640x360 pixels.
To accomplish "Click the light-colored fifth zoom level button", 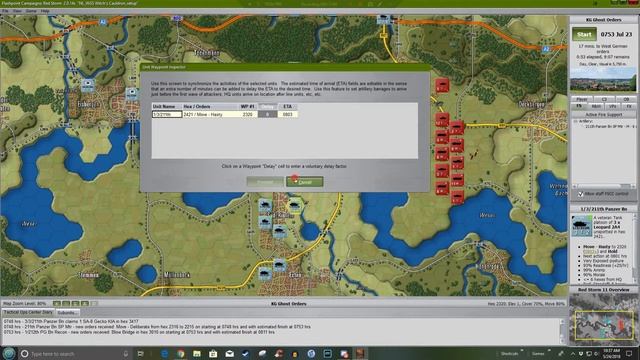I will click(94, 304).
